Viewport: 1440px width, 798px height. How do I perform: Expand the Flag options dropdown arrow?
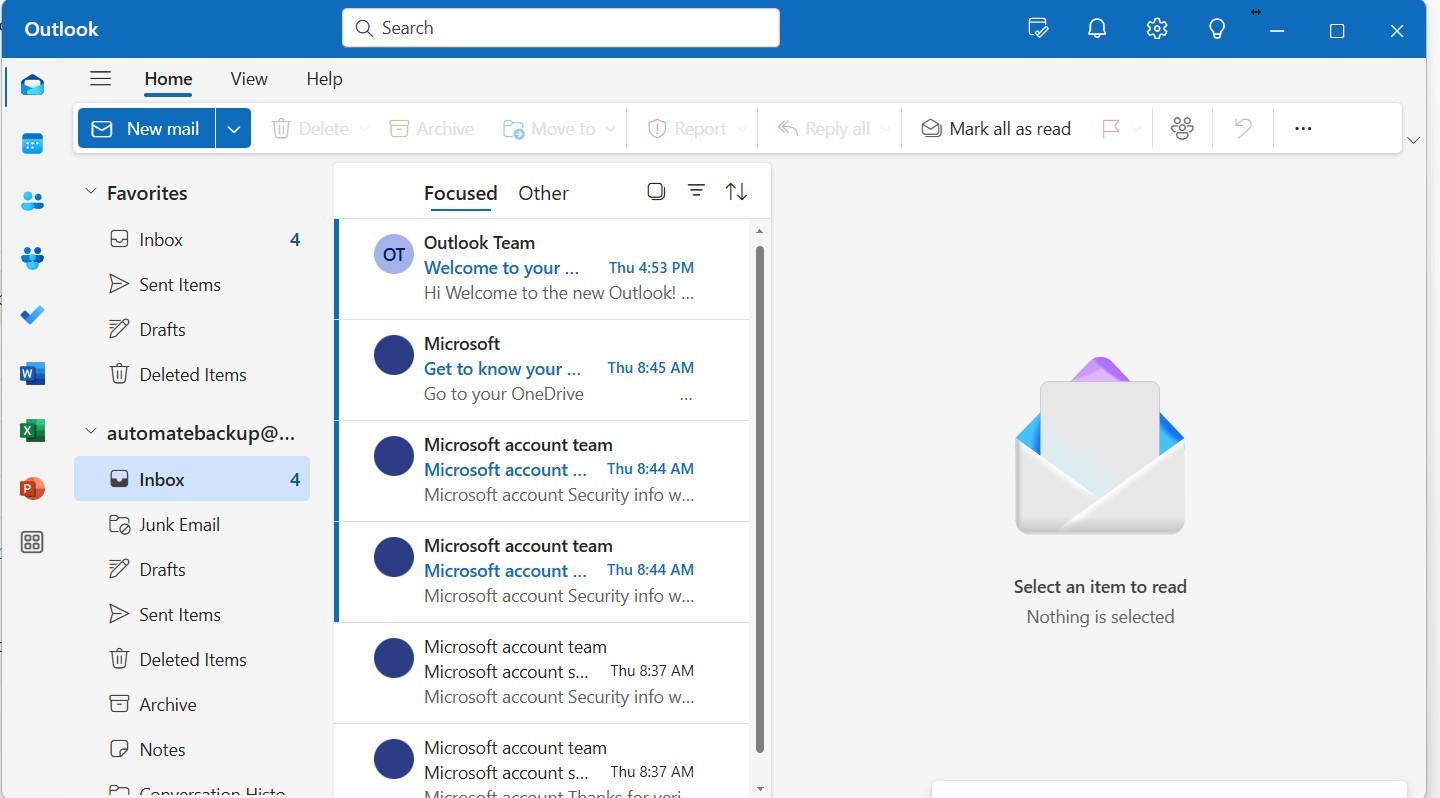coord(1136,129)
